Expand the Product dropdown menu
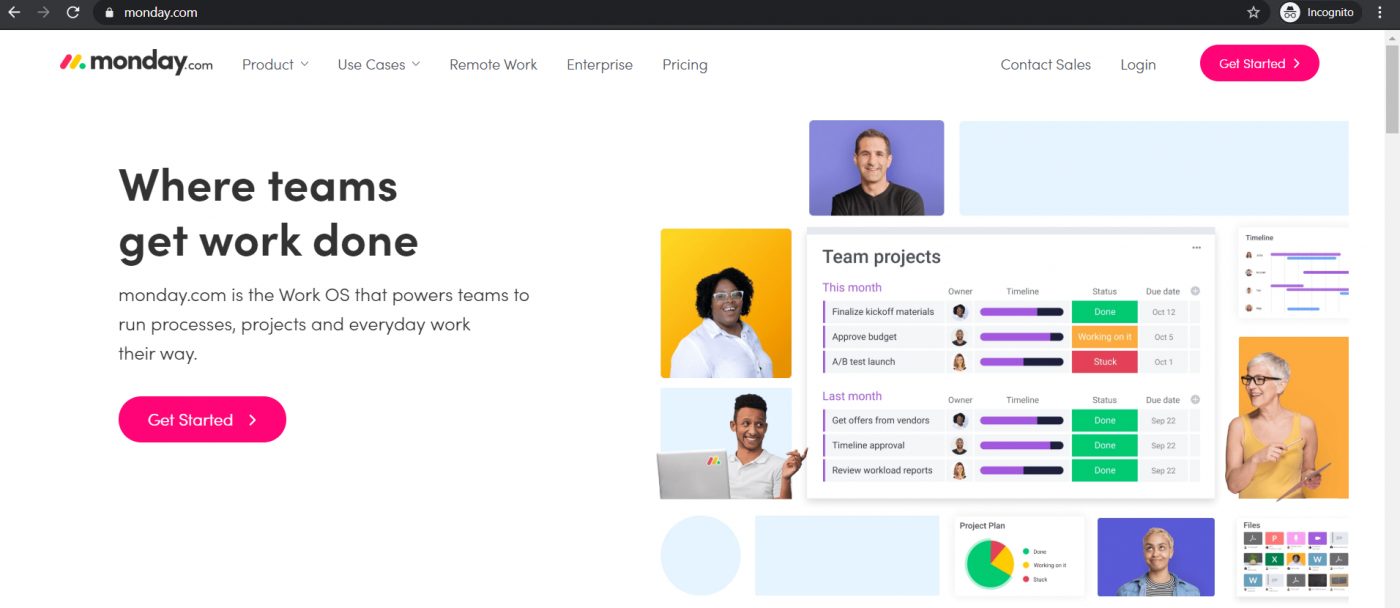This screenshot has height=608, width=1400. tap(275, 64)
